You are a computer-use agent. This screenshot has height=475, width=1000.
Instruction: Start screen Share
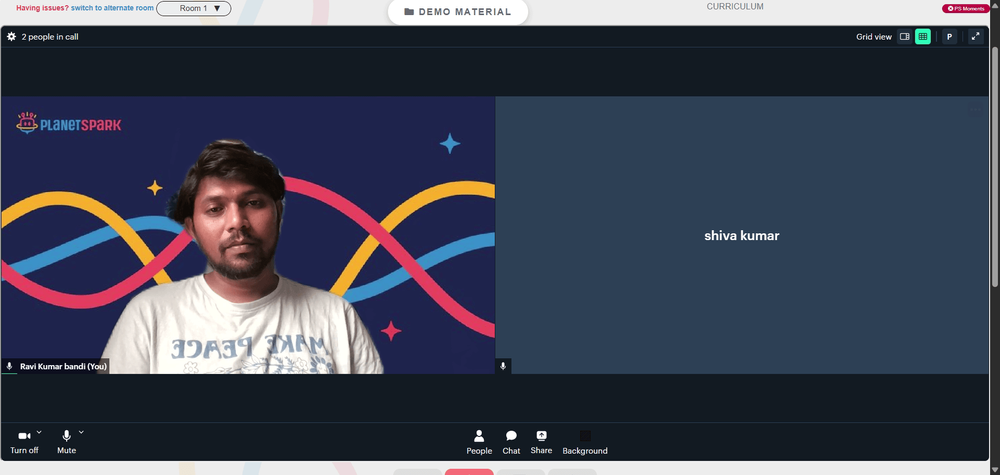[541, 442]
